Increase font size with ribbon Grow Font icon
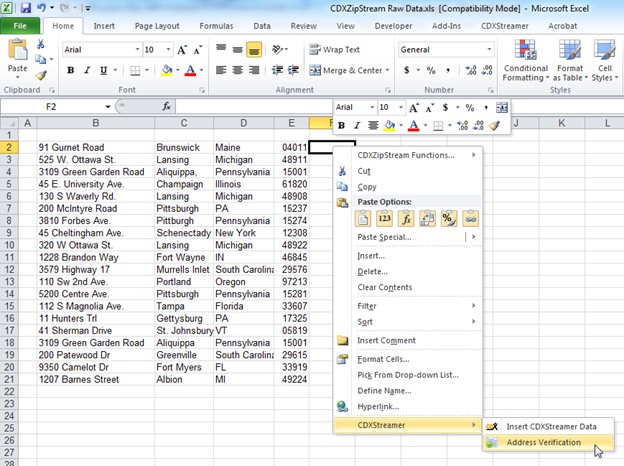624x466 pixels. [182, 50]
